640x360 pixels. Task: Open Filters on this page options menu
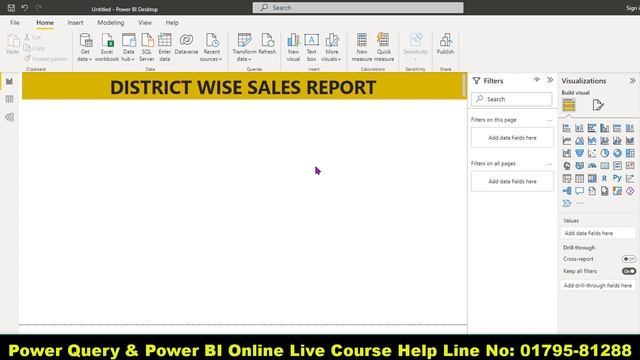549,120
